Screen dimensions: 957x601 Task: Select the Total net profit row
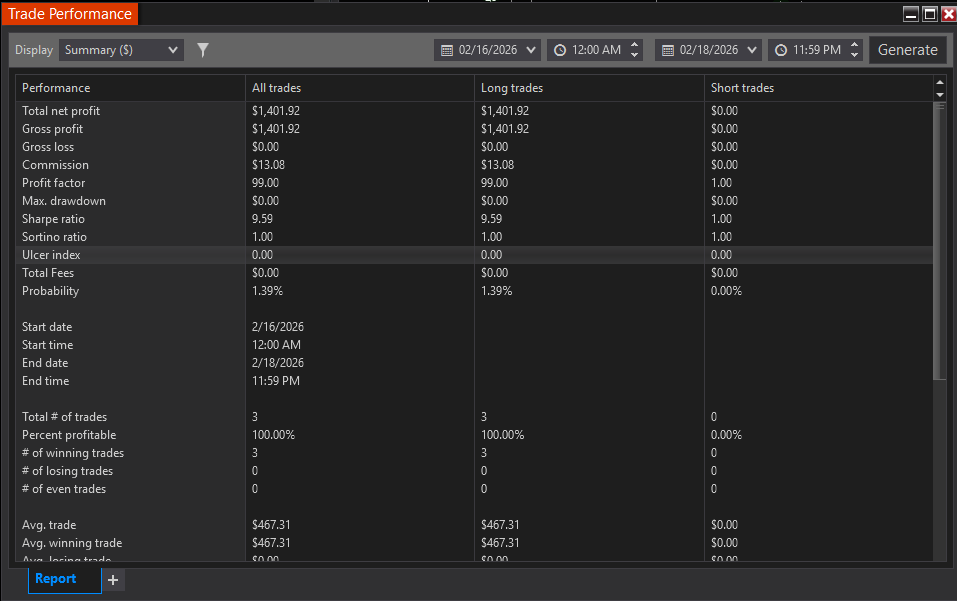[474, 111]
